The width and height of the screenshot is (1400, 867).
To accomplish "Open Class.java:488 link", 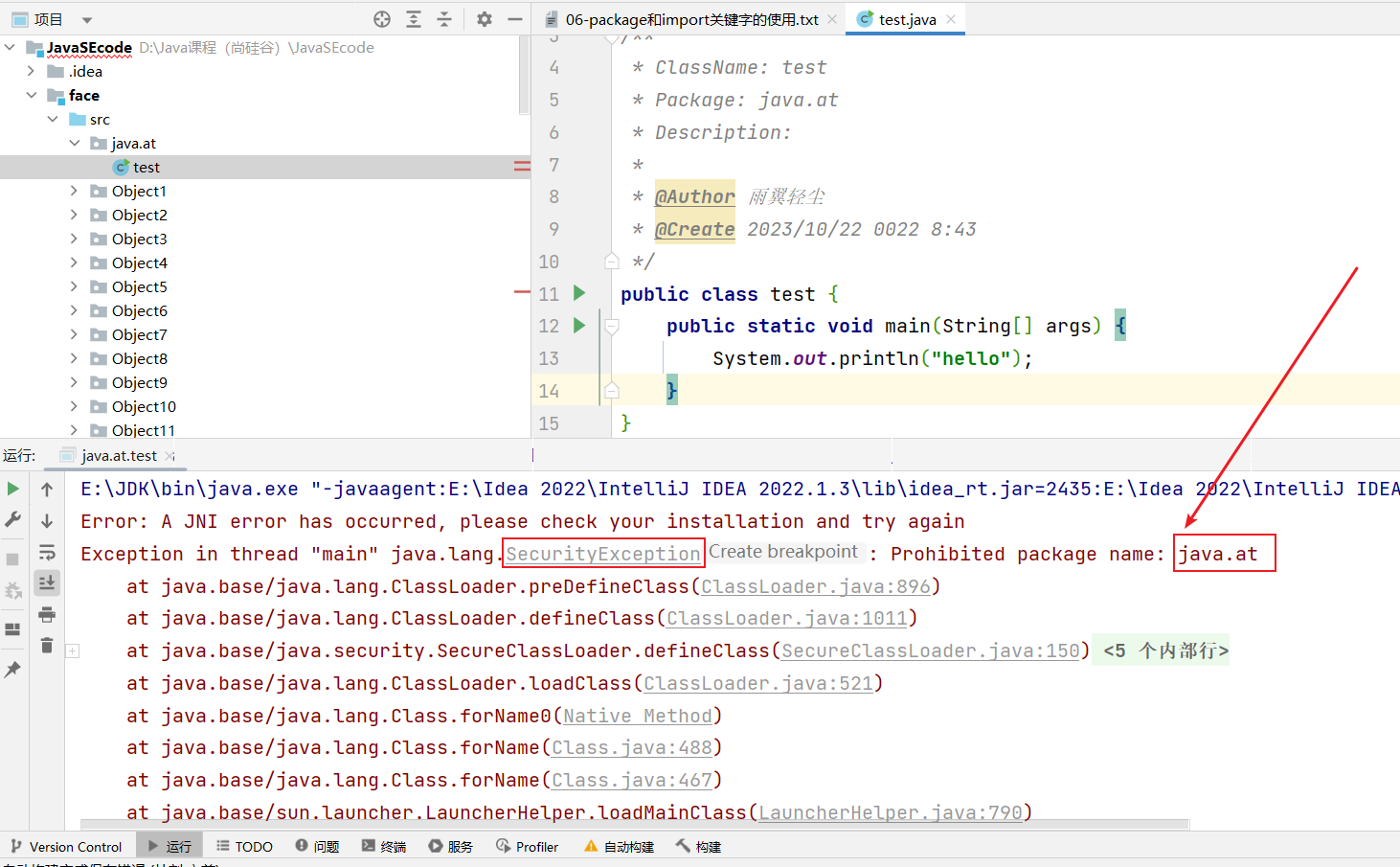I will pyautogui.click(x=632, y=748).
